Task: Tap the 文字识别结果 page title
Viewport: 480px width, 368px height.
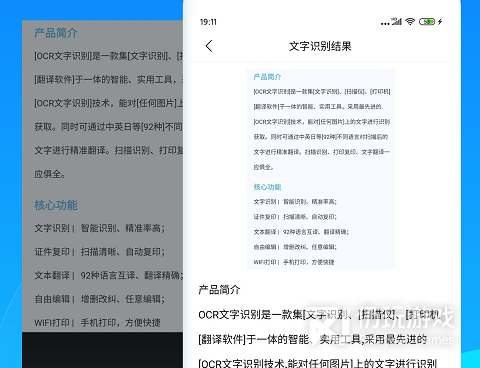Action: click(x=320, y=46)
